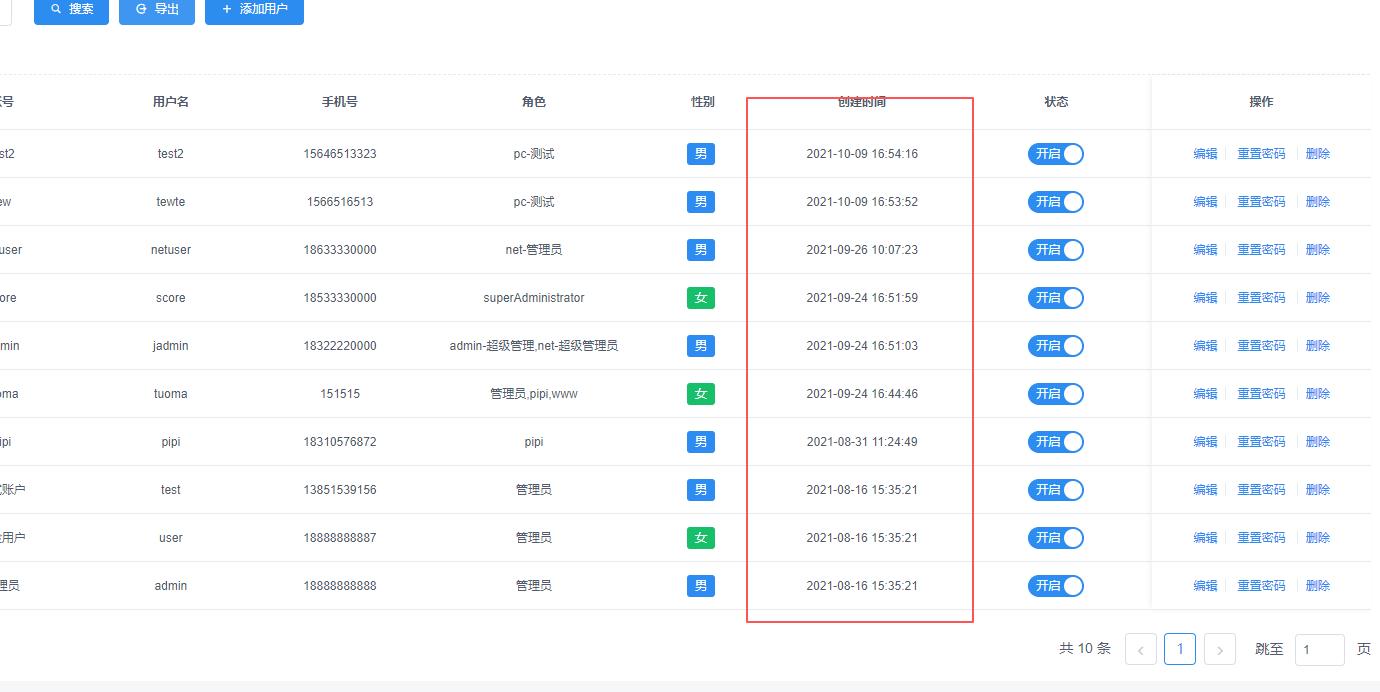Screen dimensions: 1380x692
Task: Click 编辑 for user test2
Action: coord(1205,154)
